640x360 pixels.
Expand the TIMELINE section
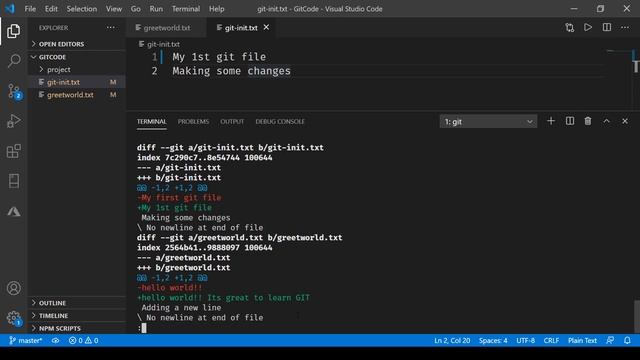[77, 316]
